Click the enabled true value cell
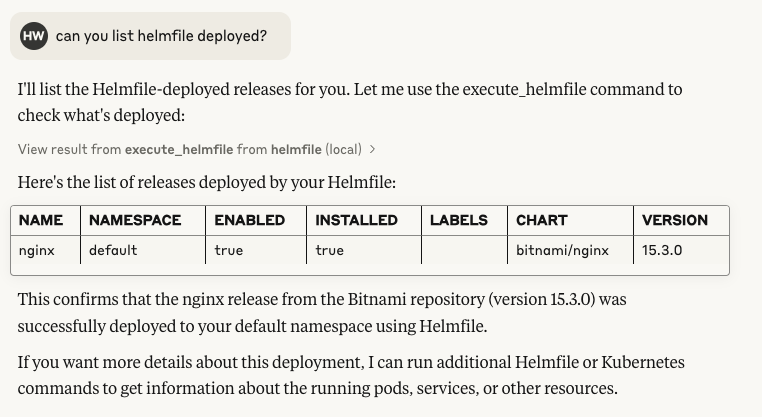Image resolution: width=762 pixels, height=417 pixels. coord(256,250)
